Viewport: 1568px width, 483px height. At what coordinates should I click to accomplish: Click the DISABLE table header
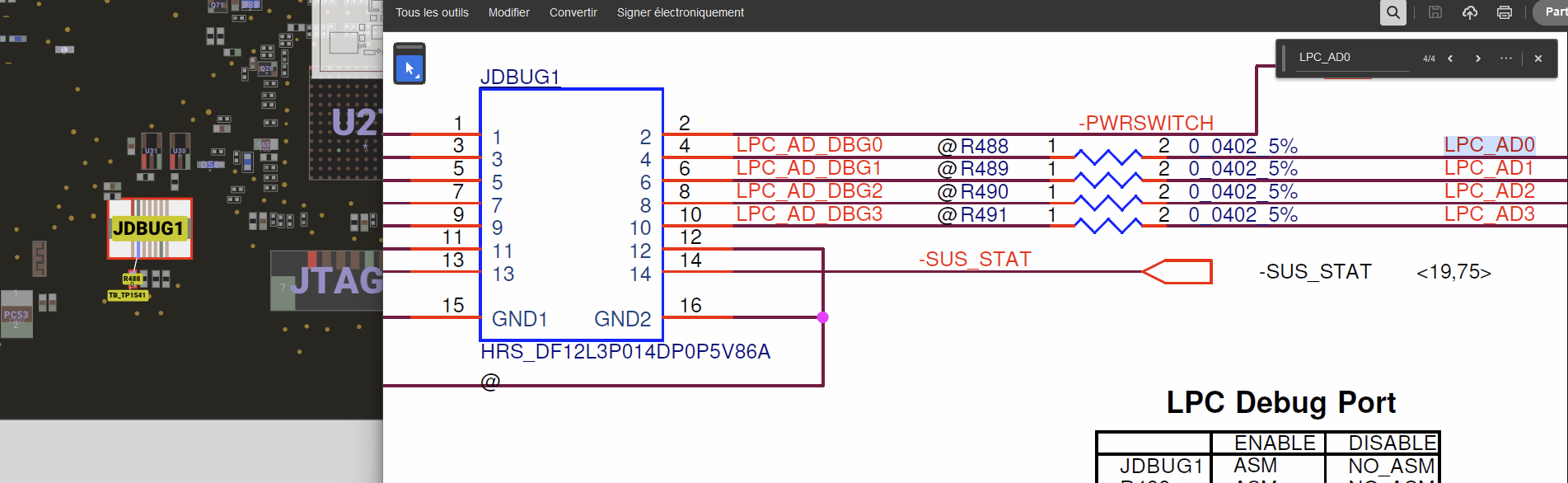(x=1392, y=443)
